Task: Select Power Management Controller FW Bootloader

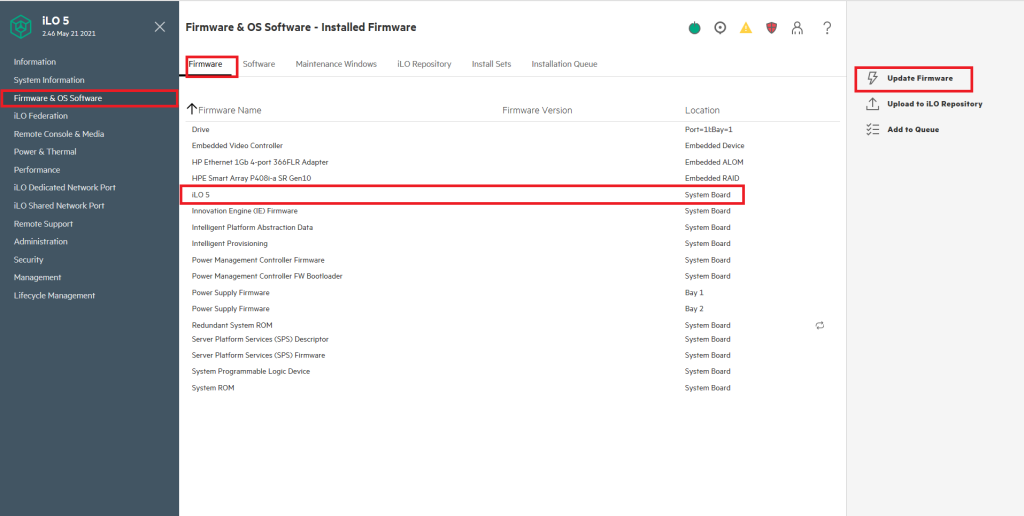Action: click(513, 276)
